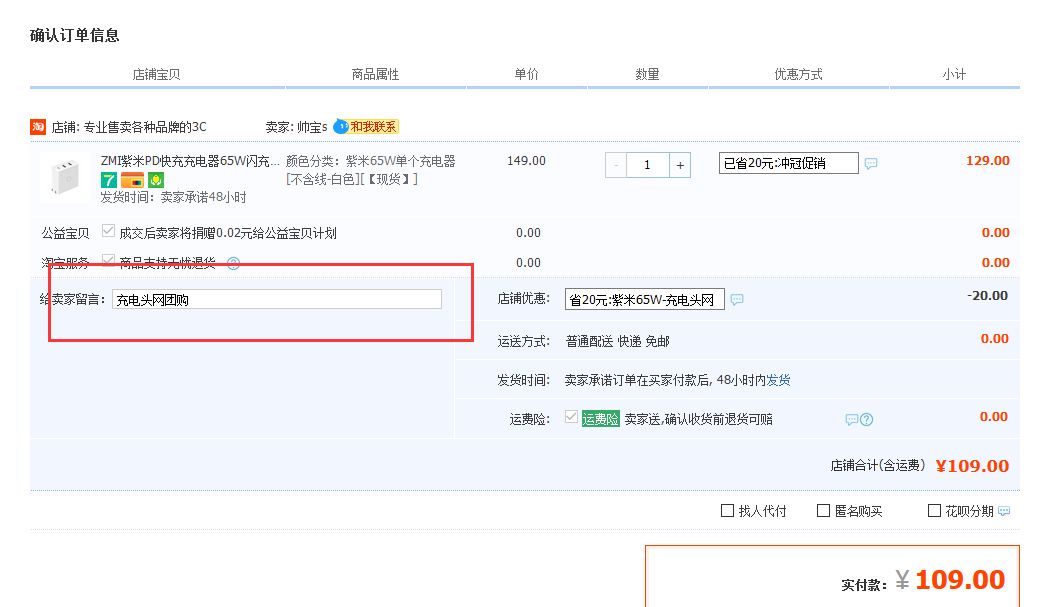
Task: Open the 已省20元:冲冠促销 discount dropdown
Action: [x=789, y=163]
